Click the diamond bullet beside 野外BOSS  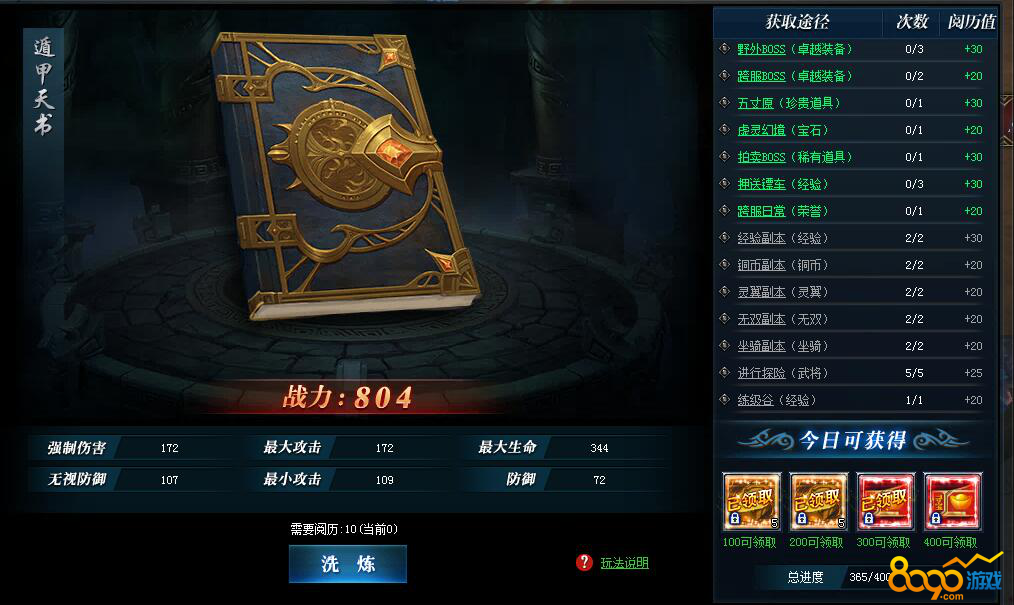(x=725, y=48)
